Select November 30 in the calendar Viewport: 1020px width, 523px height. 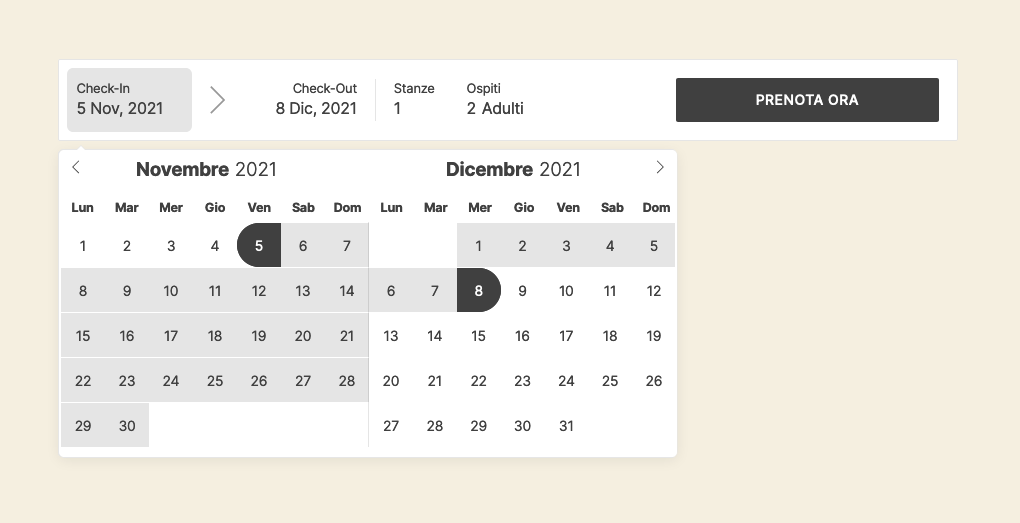point(127,426)
